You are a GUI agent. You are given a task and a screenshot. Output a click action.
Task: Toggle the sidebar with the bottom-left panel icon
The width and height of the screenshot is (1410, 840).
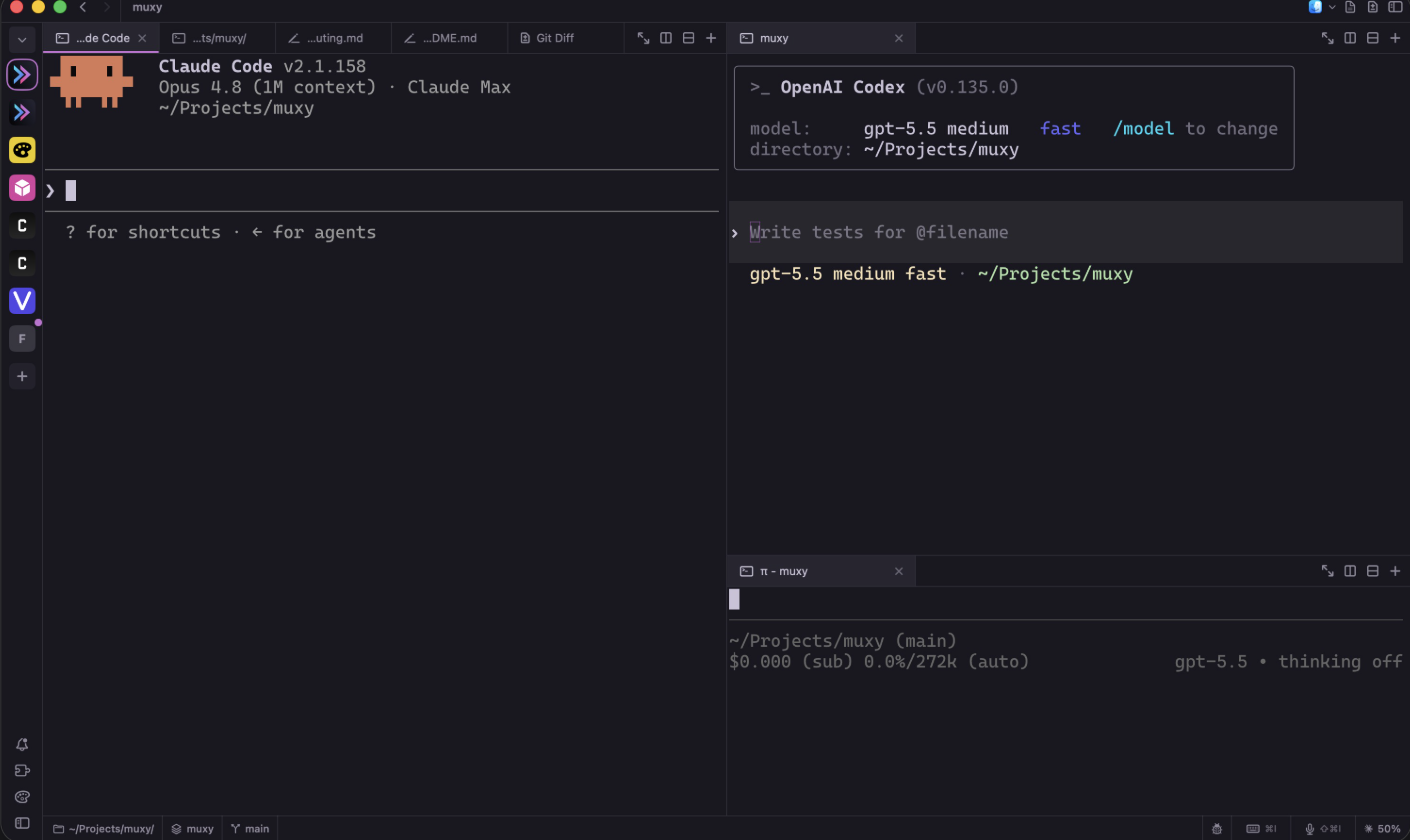(x=22, y=823)
